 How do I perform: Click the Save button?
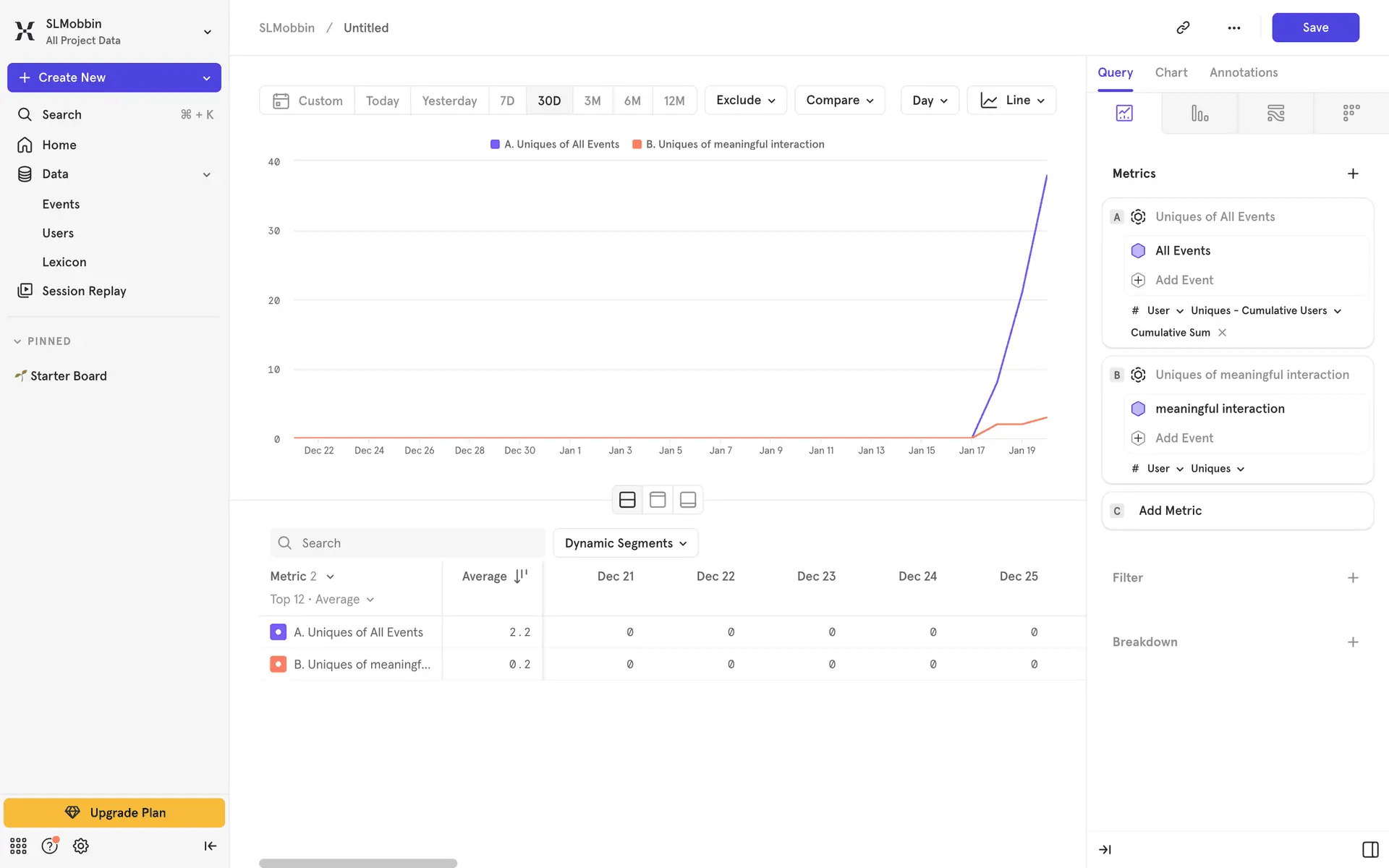tap(1314, 27)
